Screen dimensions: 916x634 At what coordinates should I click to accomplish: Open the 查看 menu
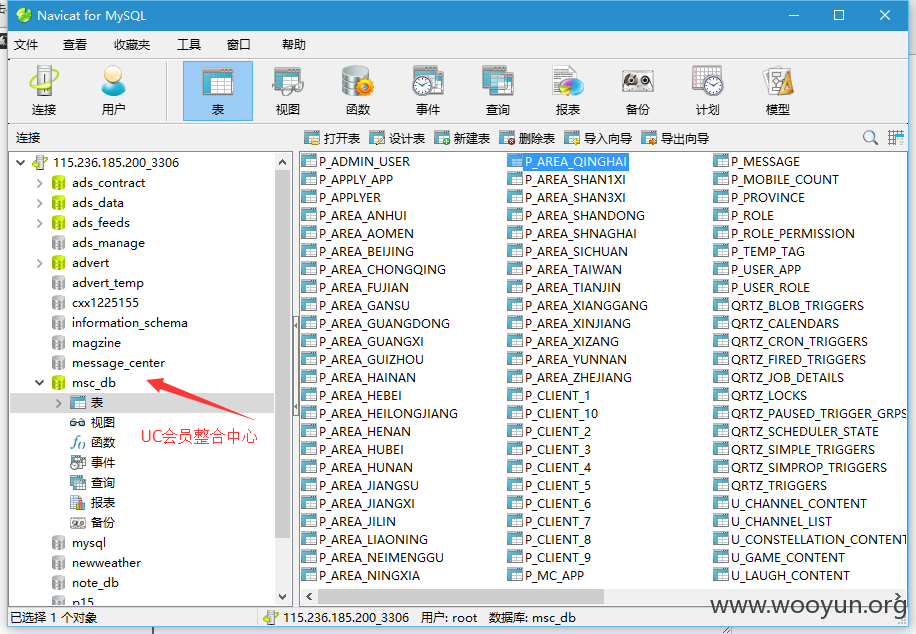[75, 45]
